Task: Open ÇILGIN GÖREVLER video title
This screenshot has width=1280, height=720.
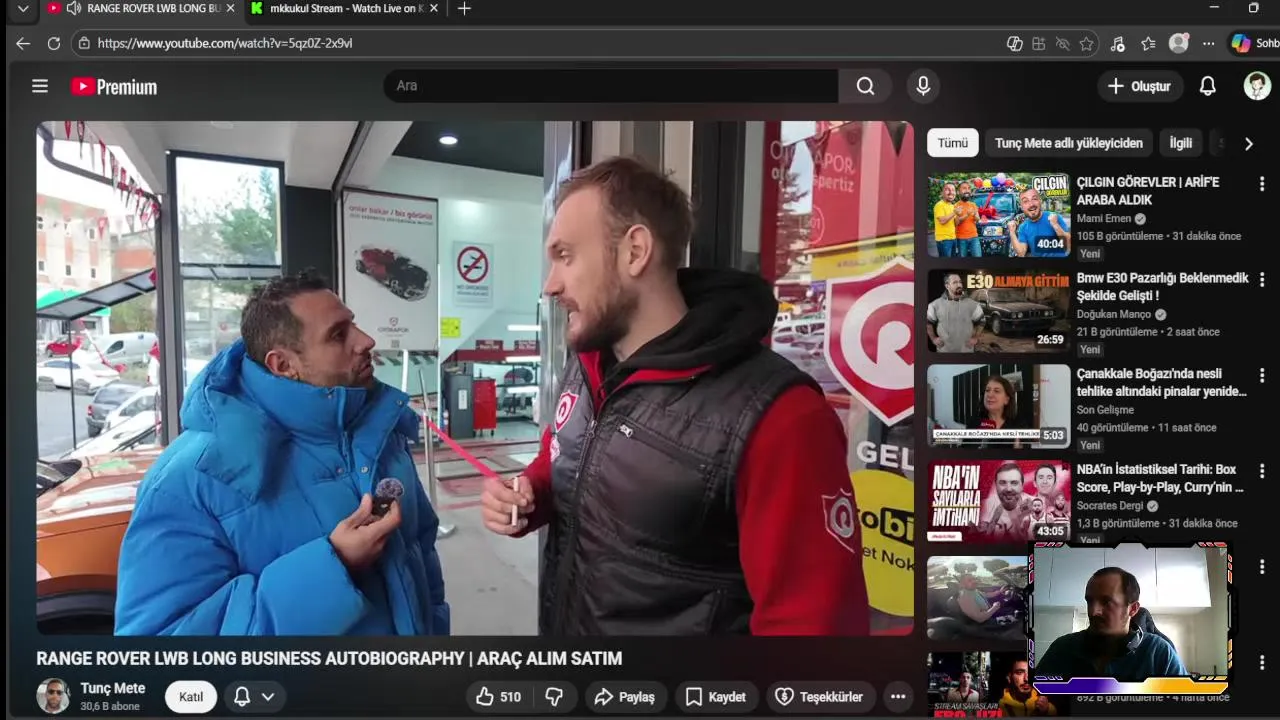Action: 1148,191
